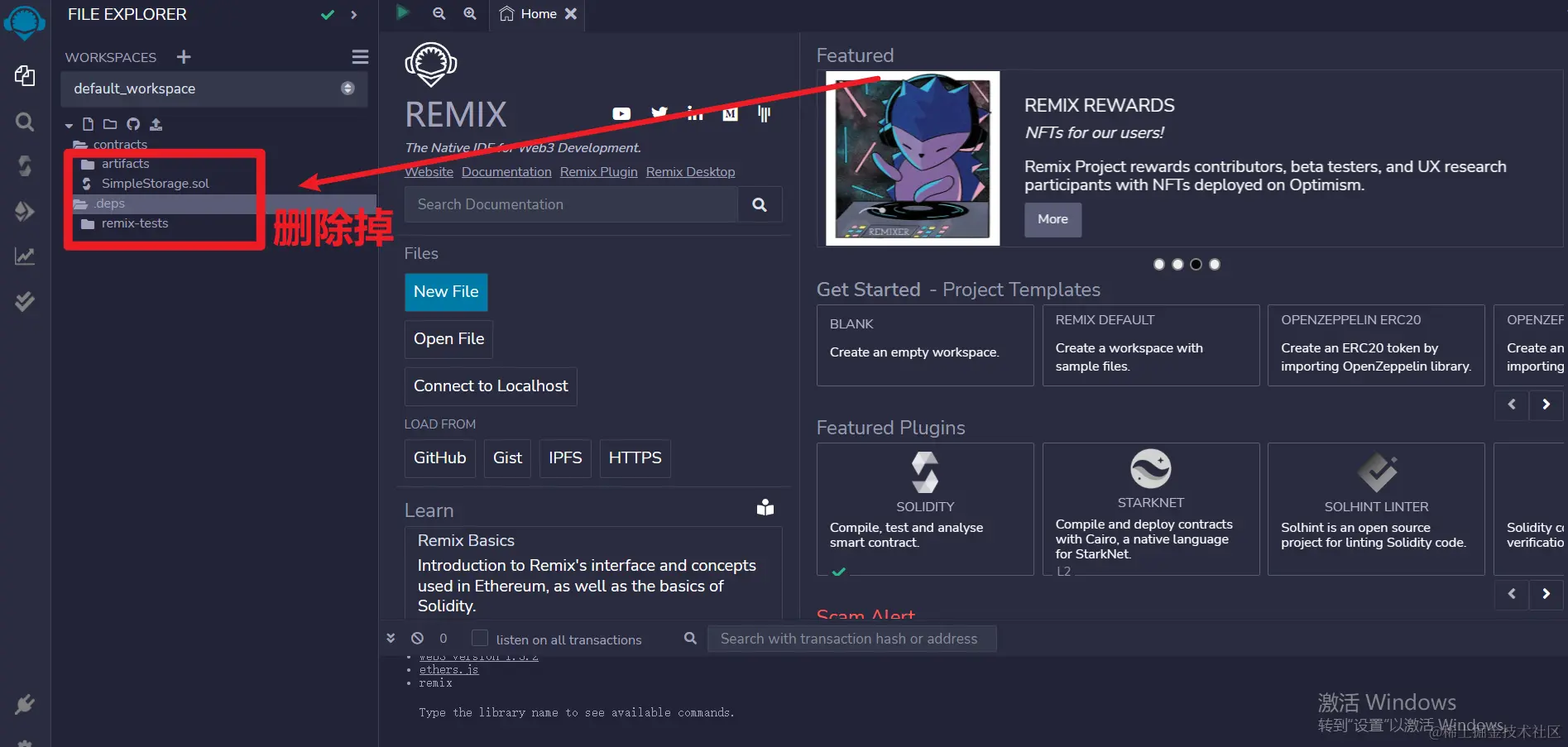Open the LearnEth tutorial icon beside Learn
The image size is (1568, 747).
[x=765, y=507]
